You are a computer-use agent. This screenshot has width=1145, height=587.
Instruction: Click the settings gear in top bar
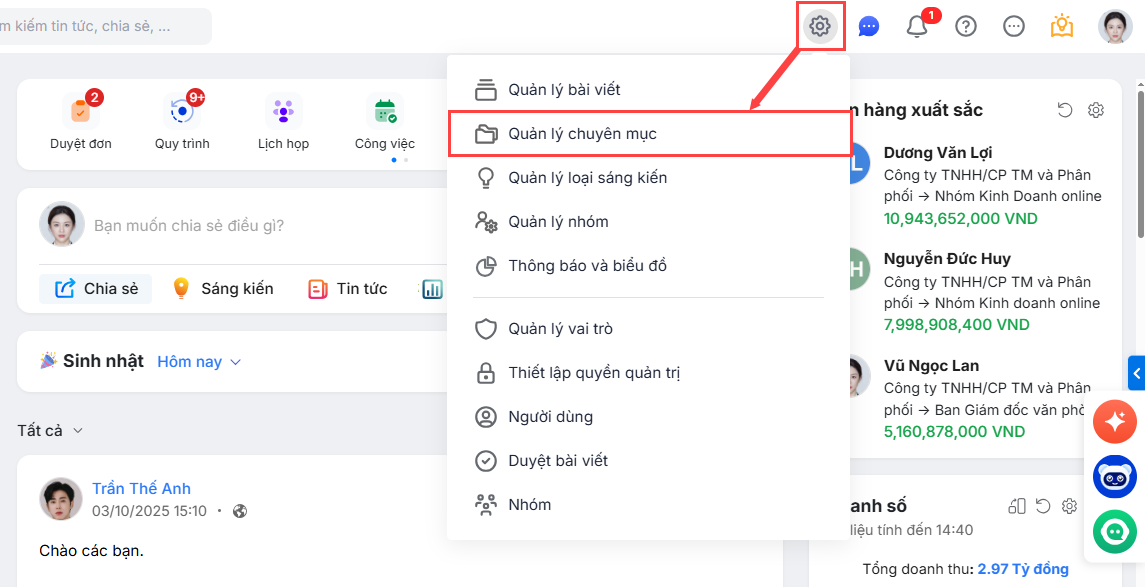[821, 27]
